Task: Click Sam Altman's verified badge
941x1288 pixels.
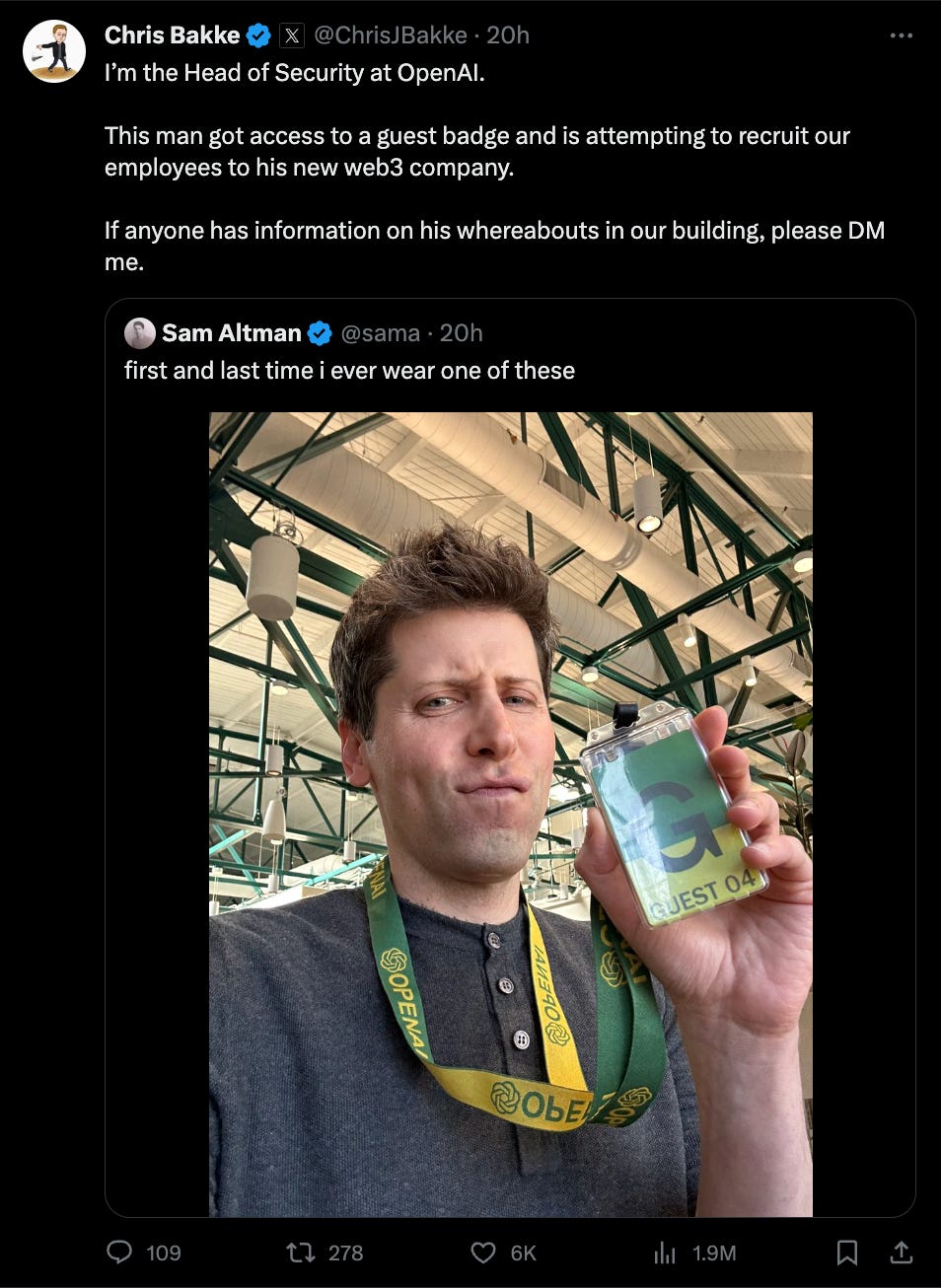Action: (x=320, y=333)
